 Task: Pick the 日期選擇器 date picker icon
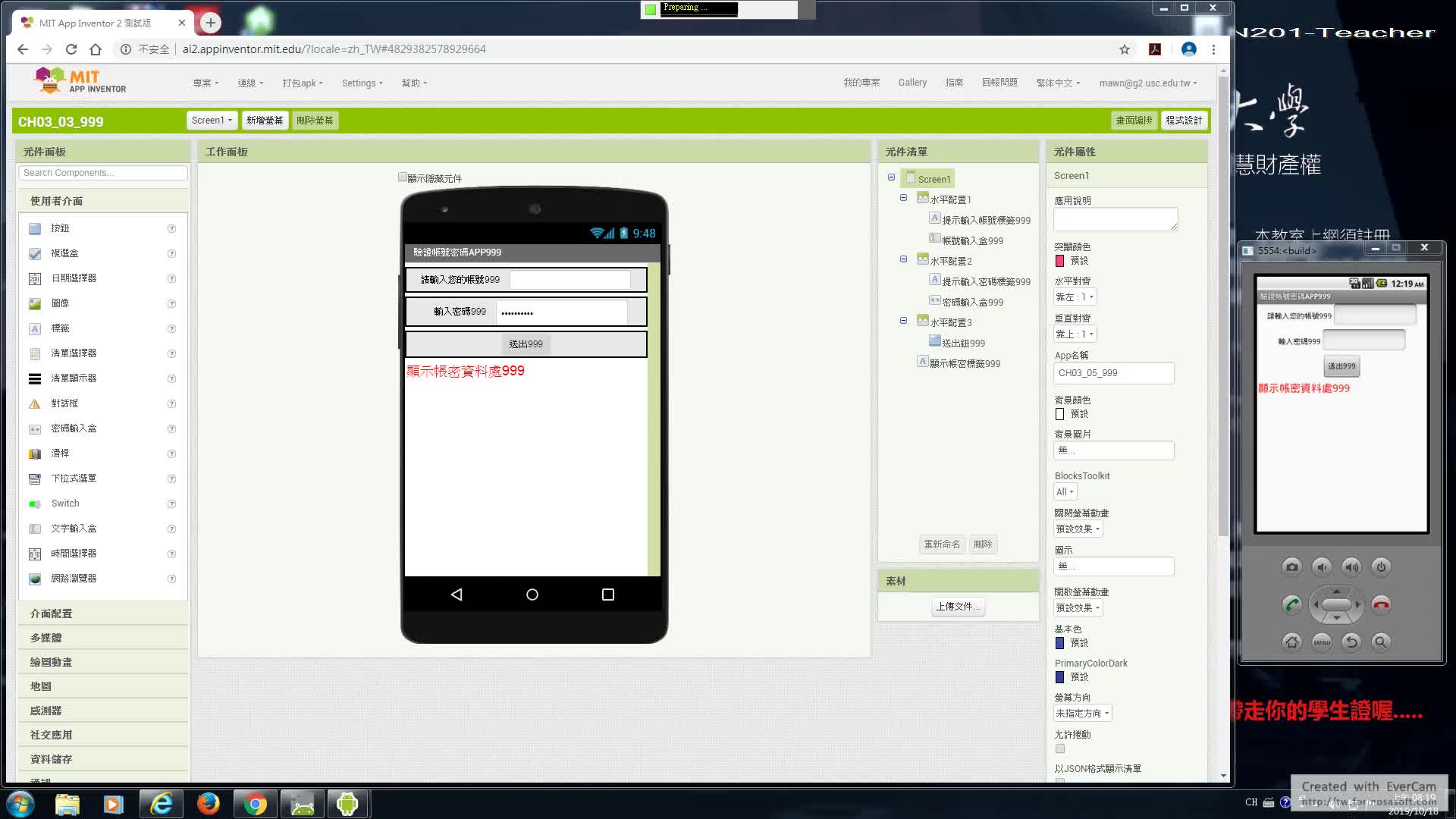tap(35, 278)
